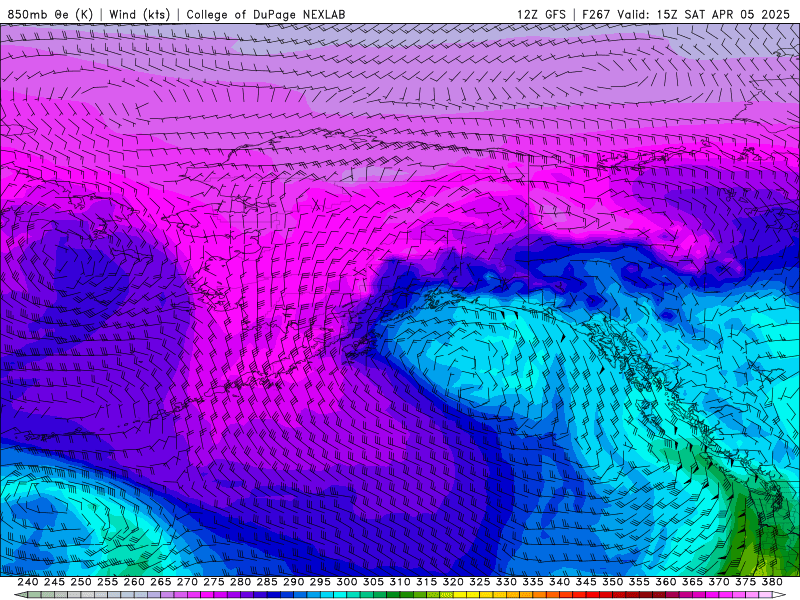Click the 305 color scale label

pyautogui.click(x=373, y=582)
